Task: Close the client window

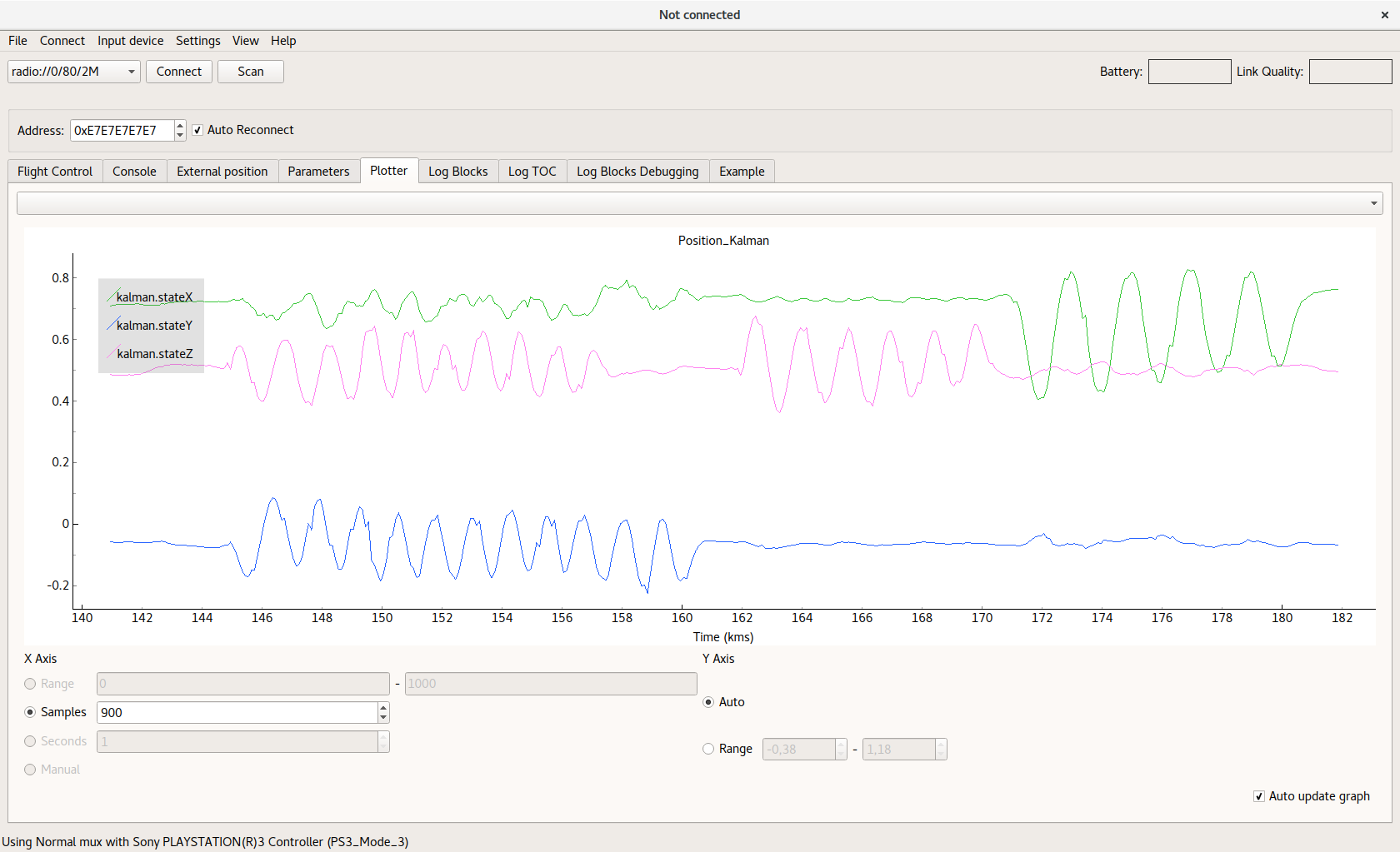Action: point(1384,15)
